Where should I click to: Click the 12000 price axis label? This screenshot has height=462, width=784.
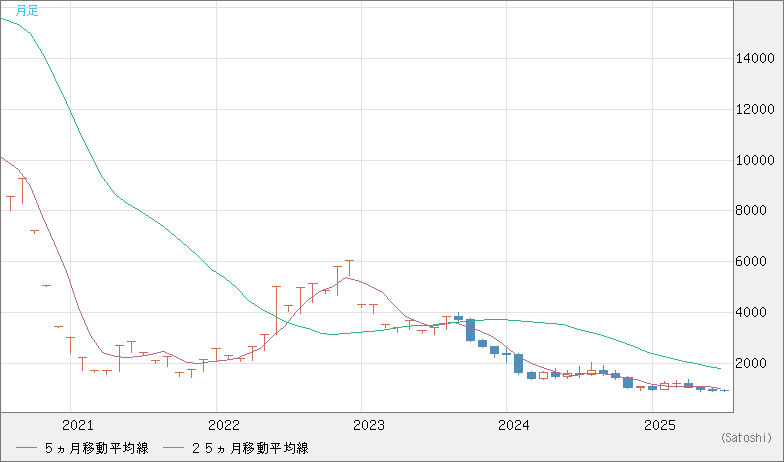[754, 110]
